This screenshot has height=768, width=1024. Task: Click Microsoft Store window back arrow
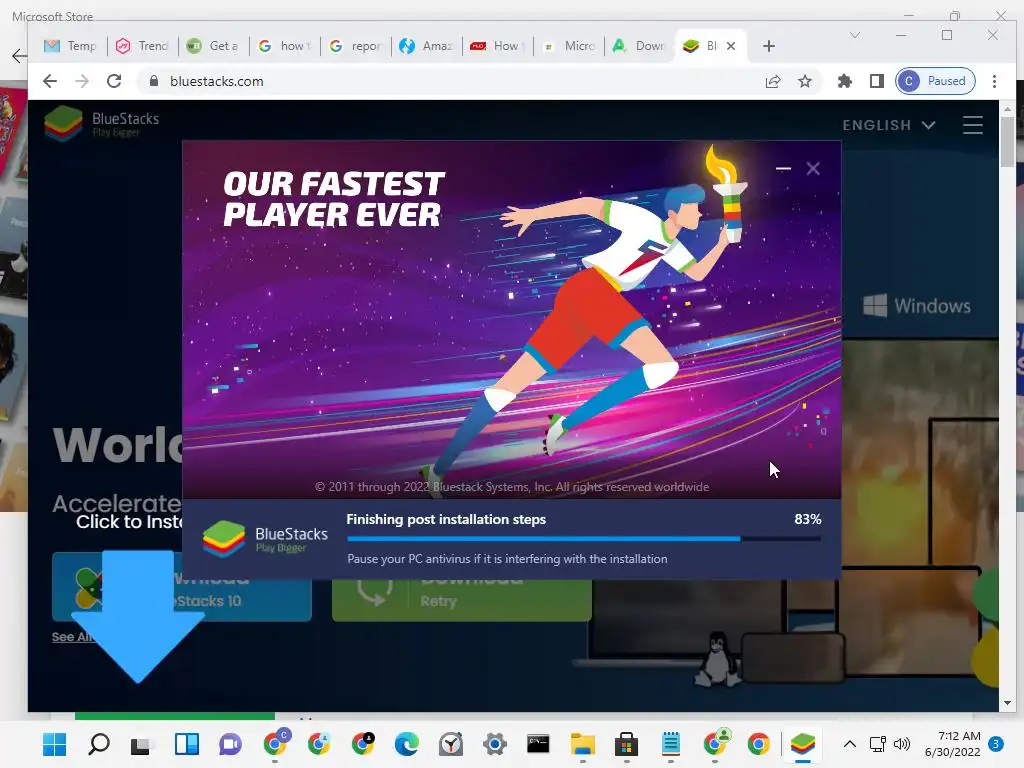[x=20, y=56]
